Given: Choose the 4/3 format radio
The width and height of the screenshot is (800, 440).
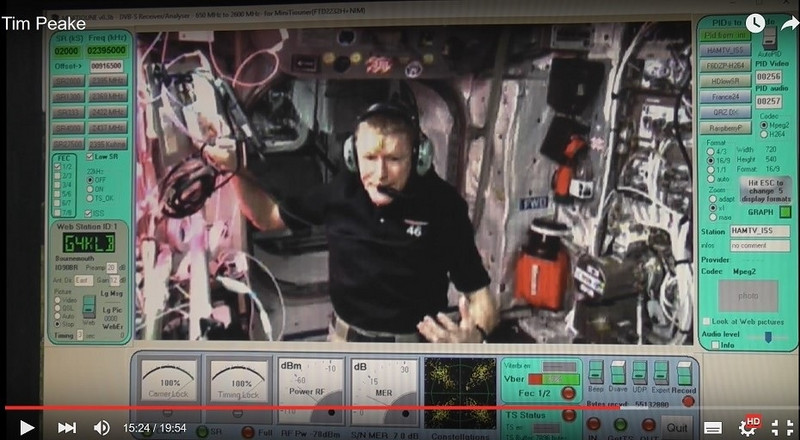Looking at the screenshot, I should pos(710,152).
